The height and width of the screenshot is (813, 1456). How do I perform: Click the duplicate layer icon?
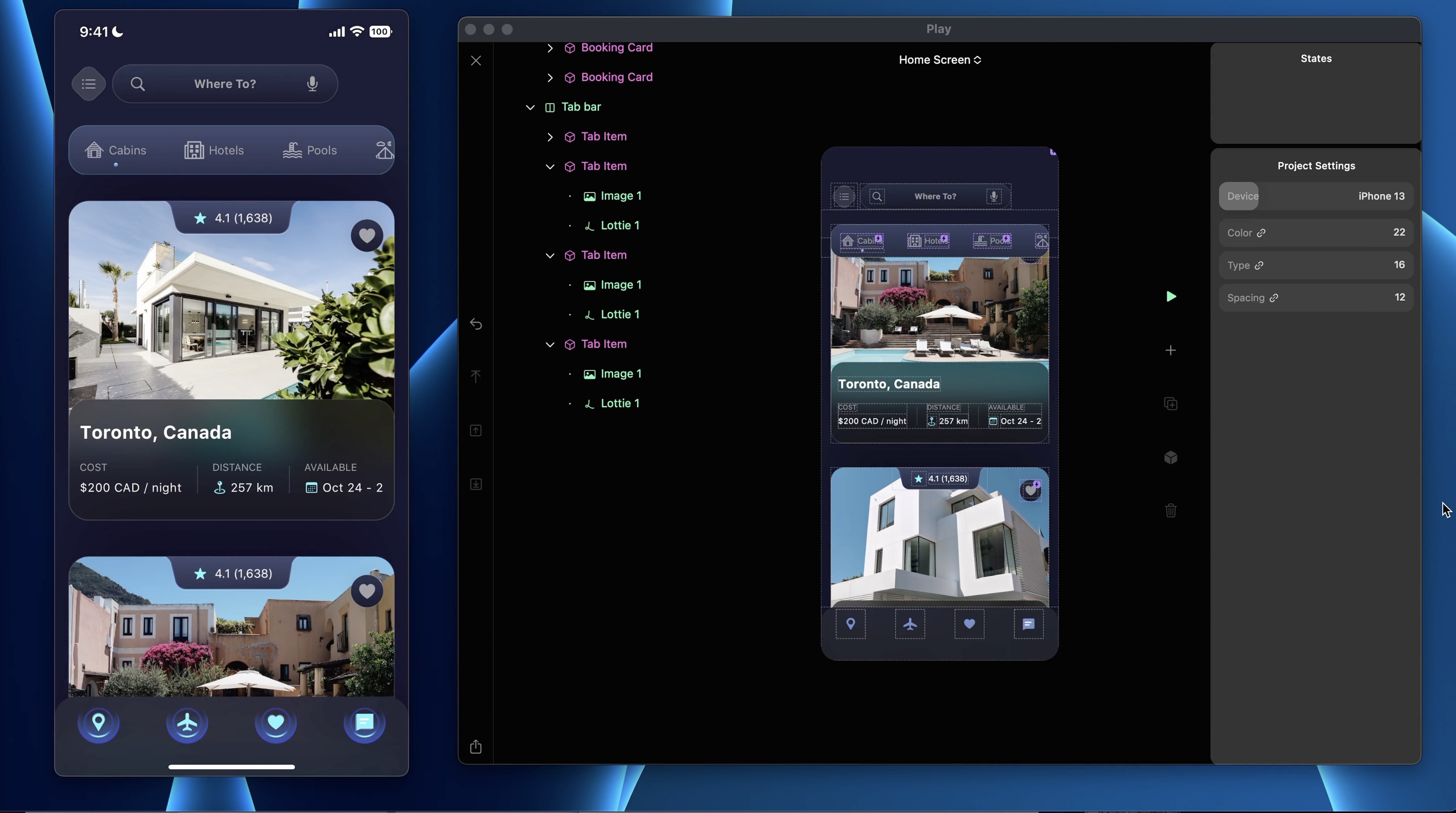pyautogui.click(x=1171, y=404)
